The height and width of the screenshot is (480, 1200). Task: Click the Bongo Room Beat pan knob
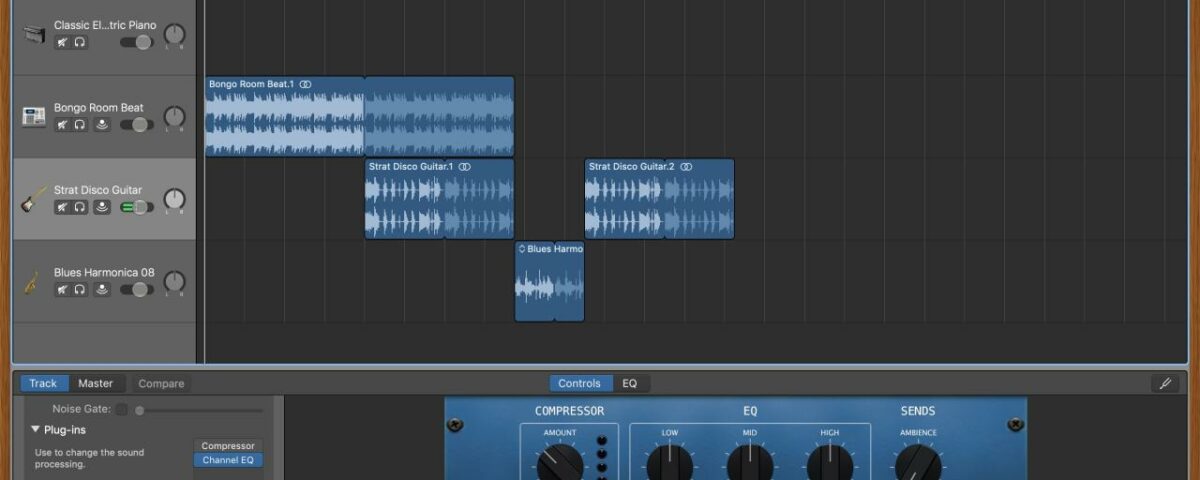(175, 118)
